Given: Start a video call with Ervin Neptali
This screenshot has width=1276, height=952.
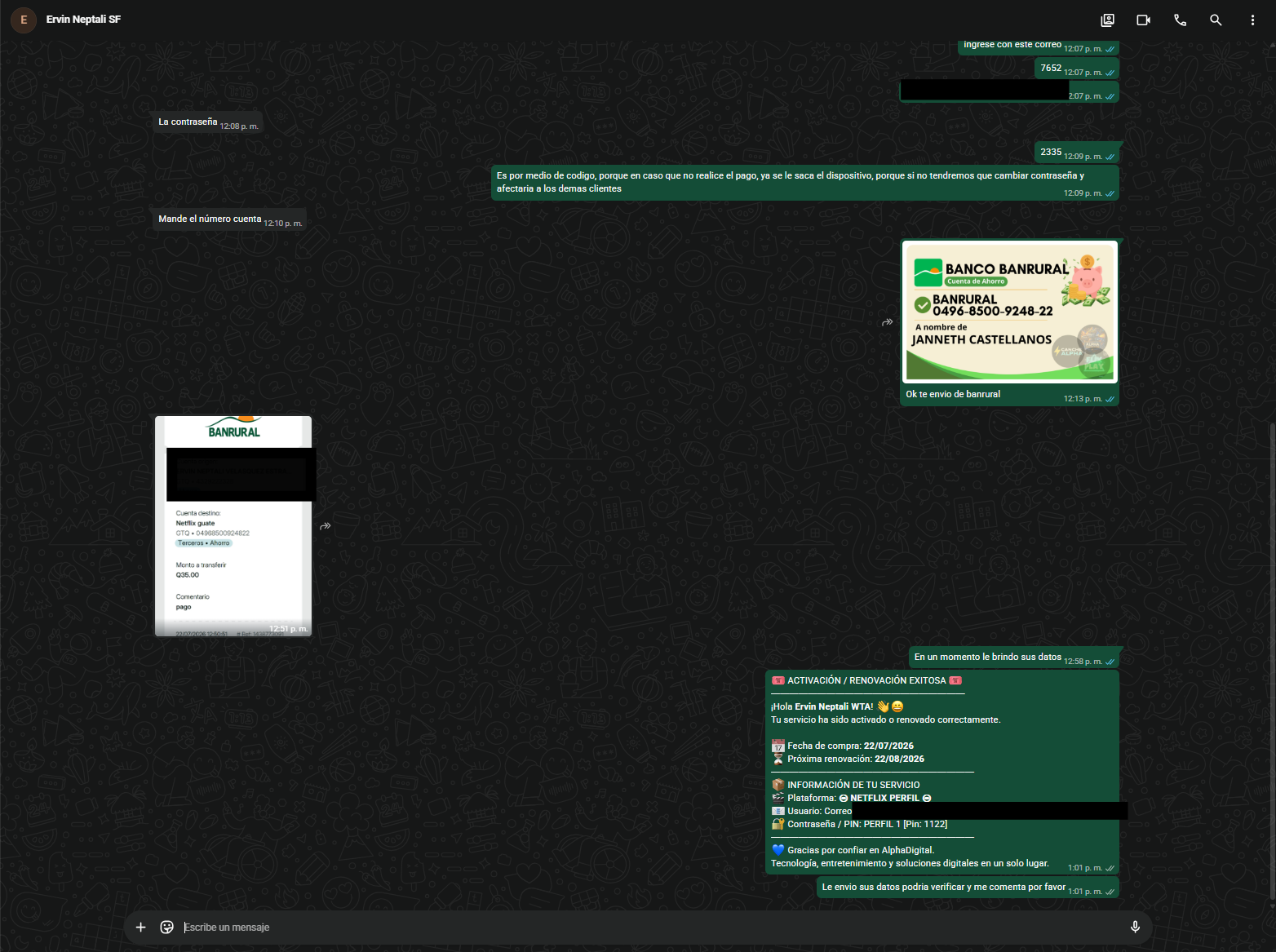Looking at the screenshot, I should point(1143,20).
